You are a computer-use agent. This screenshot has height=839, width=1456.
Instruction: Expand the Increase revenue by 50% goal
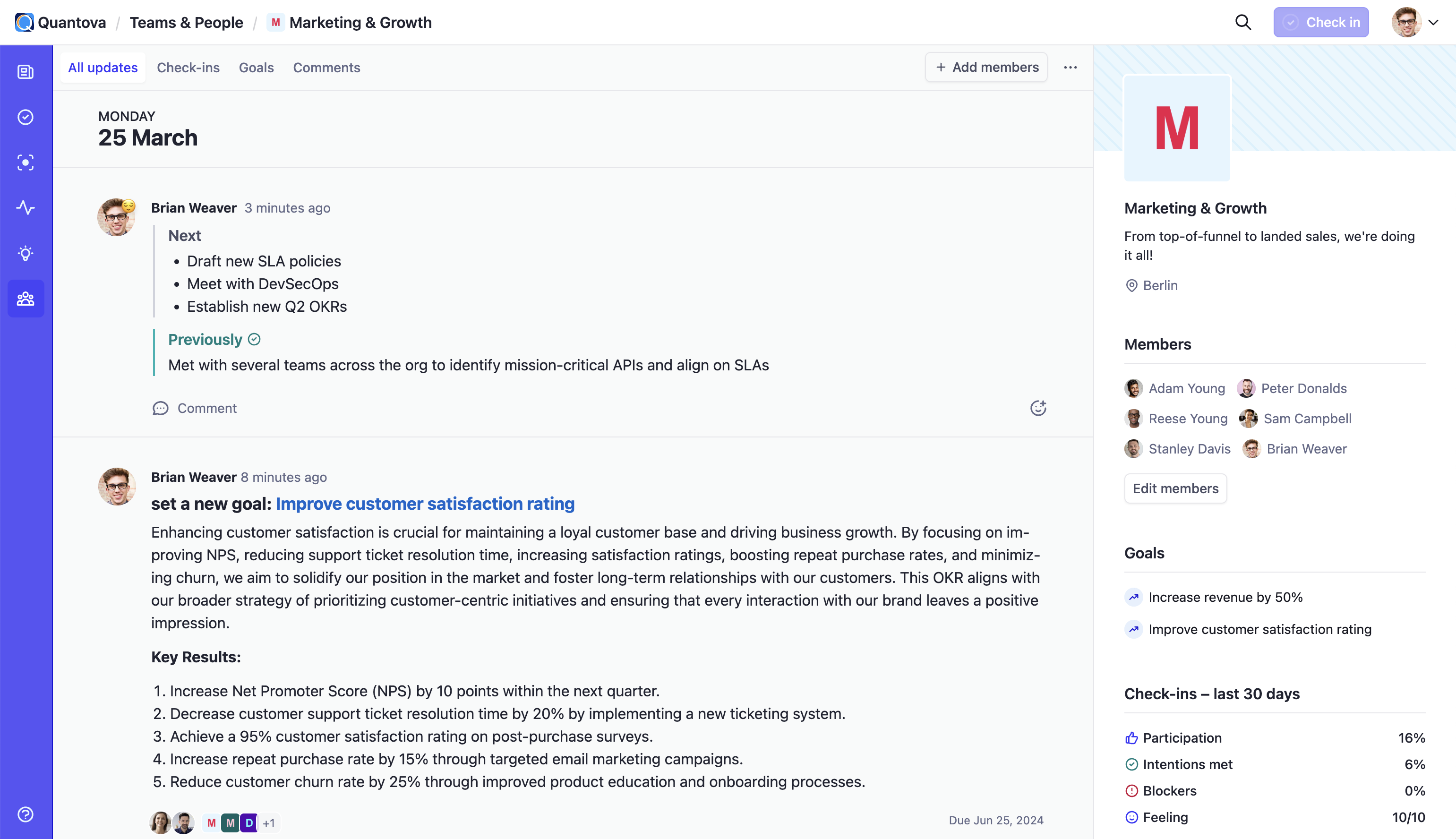pyautogui.click(x=1225, y=596)
